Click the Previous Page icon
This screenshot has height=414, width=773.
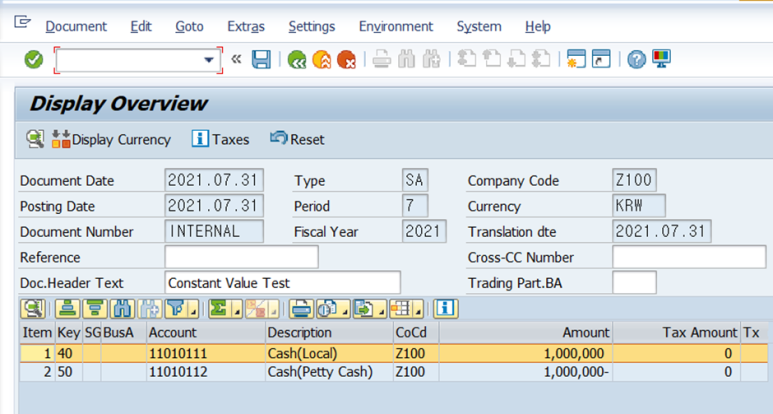point(492,59)
